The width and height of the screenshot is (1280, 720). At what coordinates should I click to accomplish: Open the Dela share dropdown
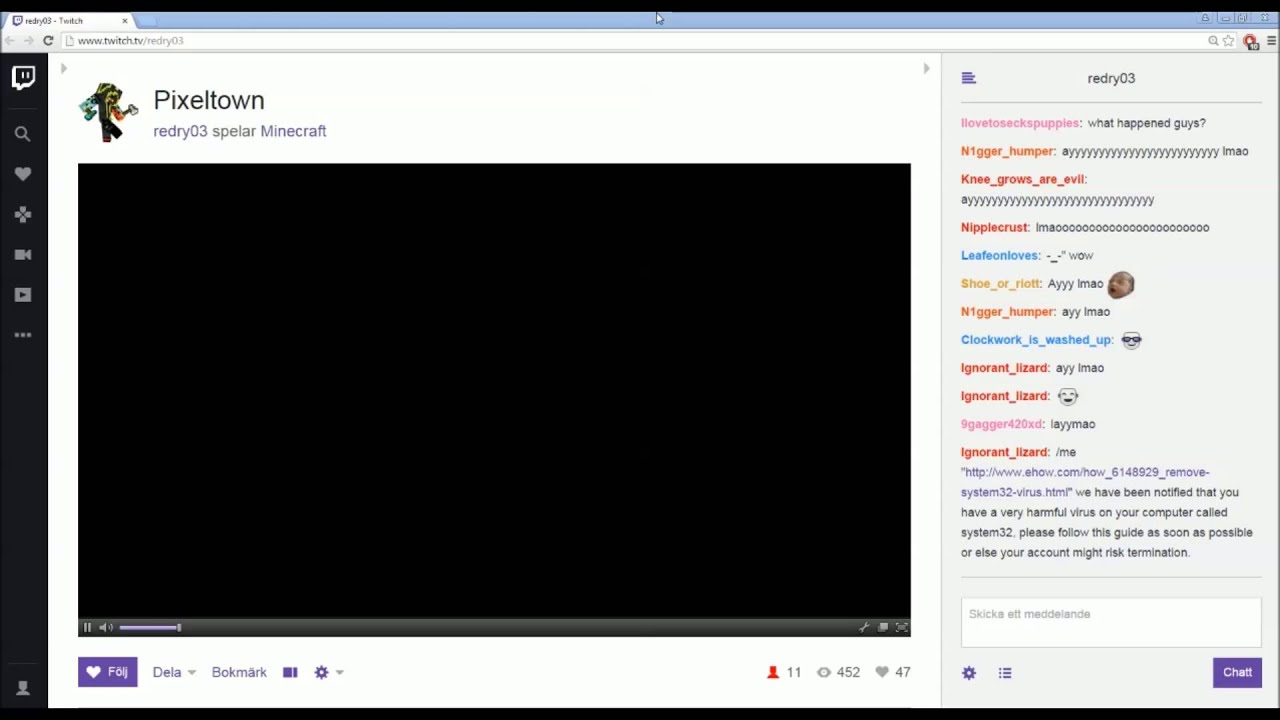click(x=174, y=672)
